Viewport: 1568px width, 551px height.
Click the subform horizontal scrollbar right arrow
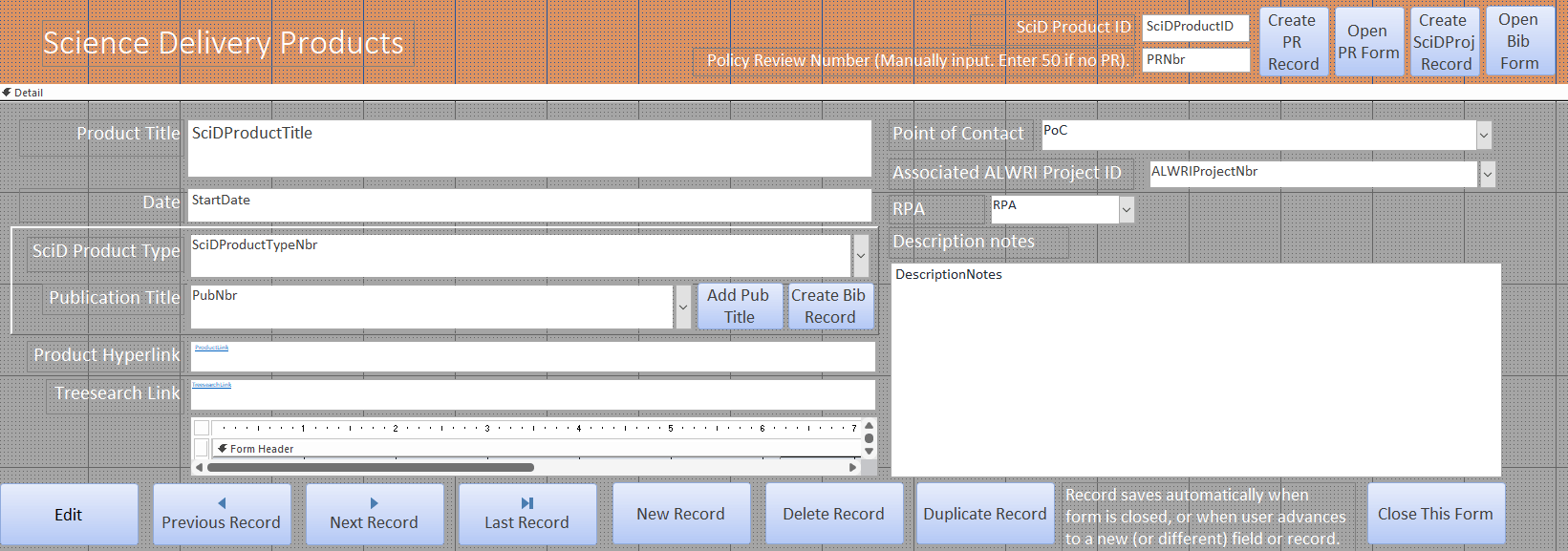point(853,467)
